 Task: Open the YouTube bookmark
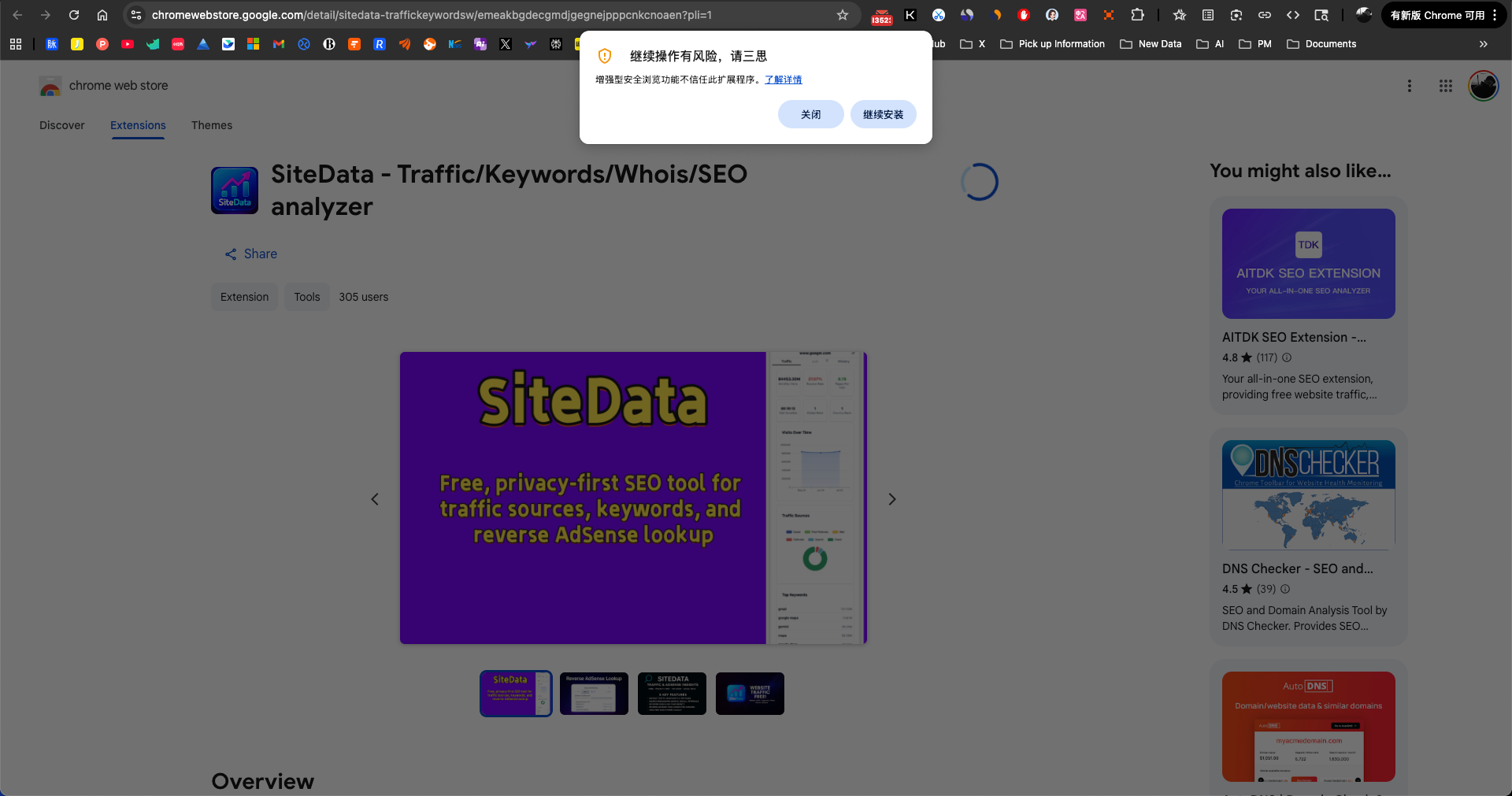pyautogui.click(x=128, y=44)
